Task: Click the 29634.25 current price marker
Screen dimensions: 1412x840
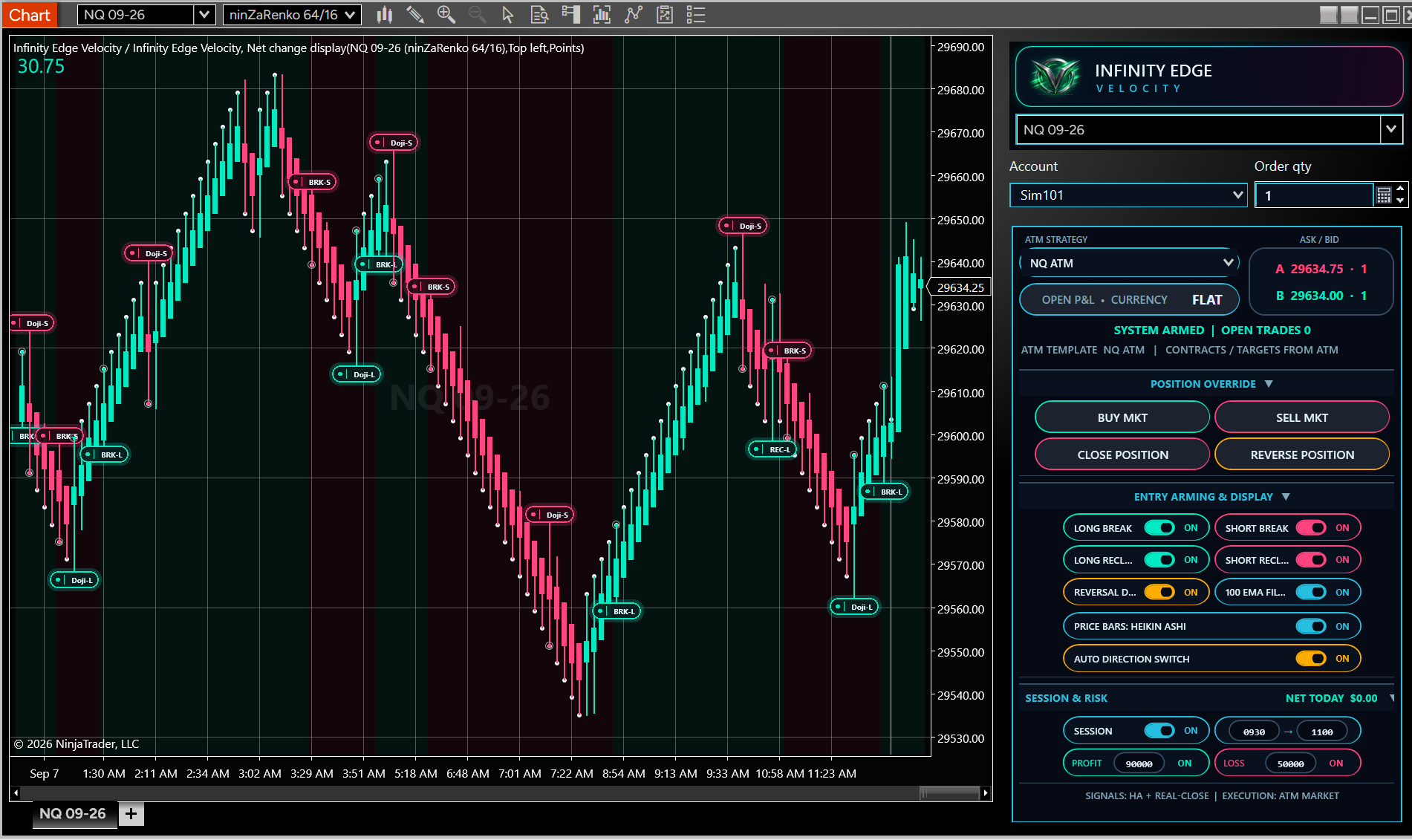Action: click(960, 287)
